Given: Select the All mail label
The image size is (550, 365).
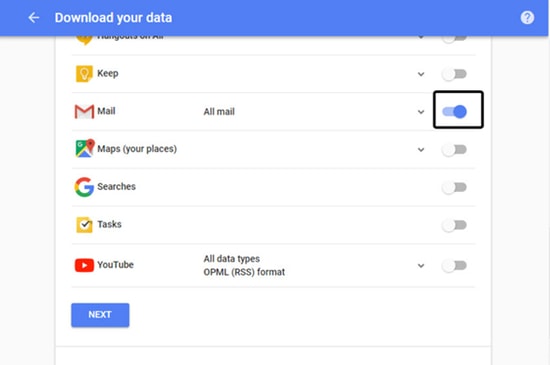Looking at the screenshot, I should click(219, 111).
